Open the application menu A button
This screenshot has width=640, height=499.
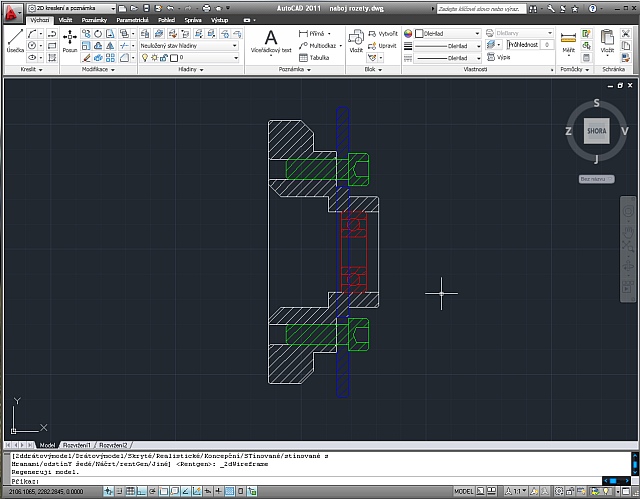pos(11,11)
